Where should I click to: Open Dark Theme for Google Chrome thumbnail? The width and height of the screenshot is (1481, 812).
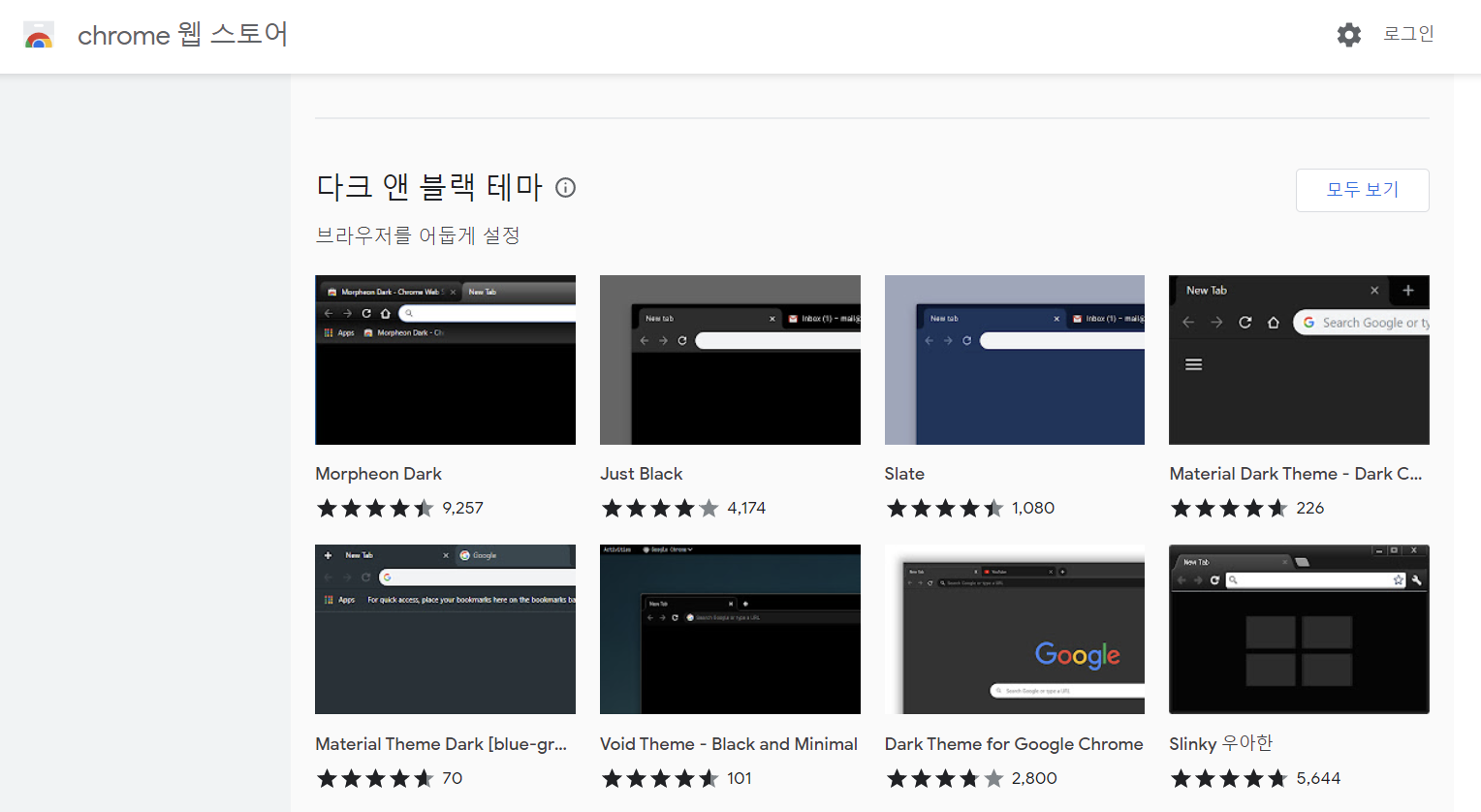pos(1014,629)
